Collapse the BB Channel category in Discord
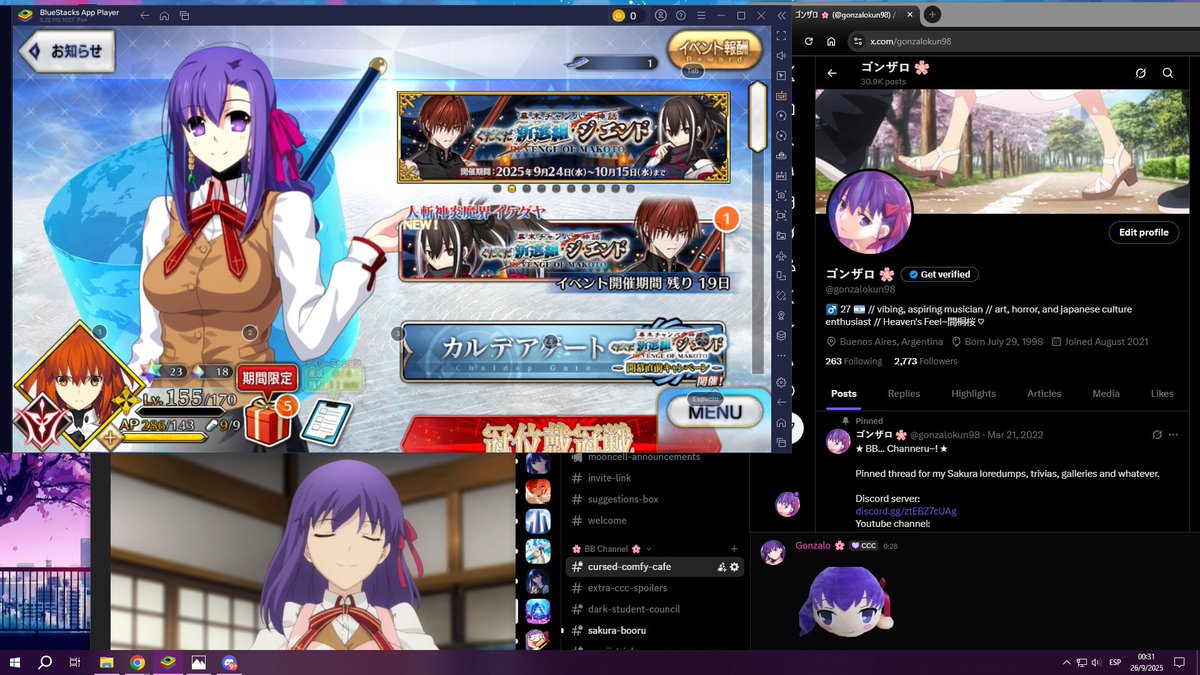Image resolution: width=1200 pixels, height=675 pixels. pos(612,549)
